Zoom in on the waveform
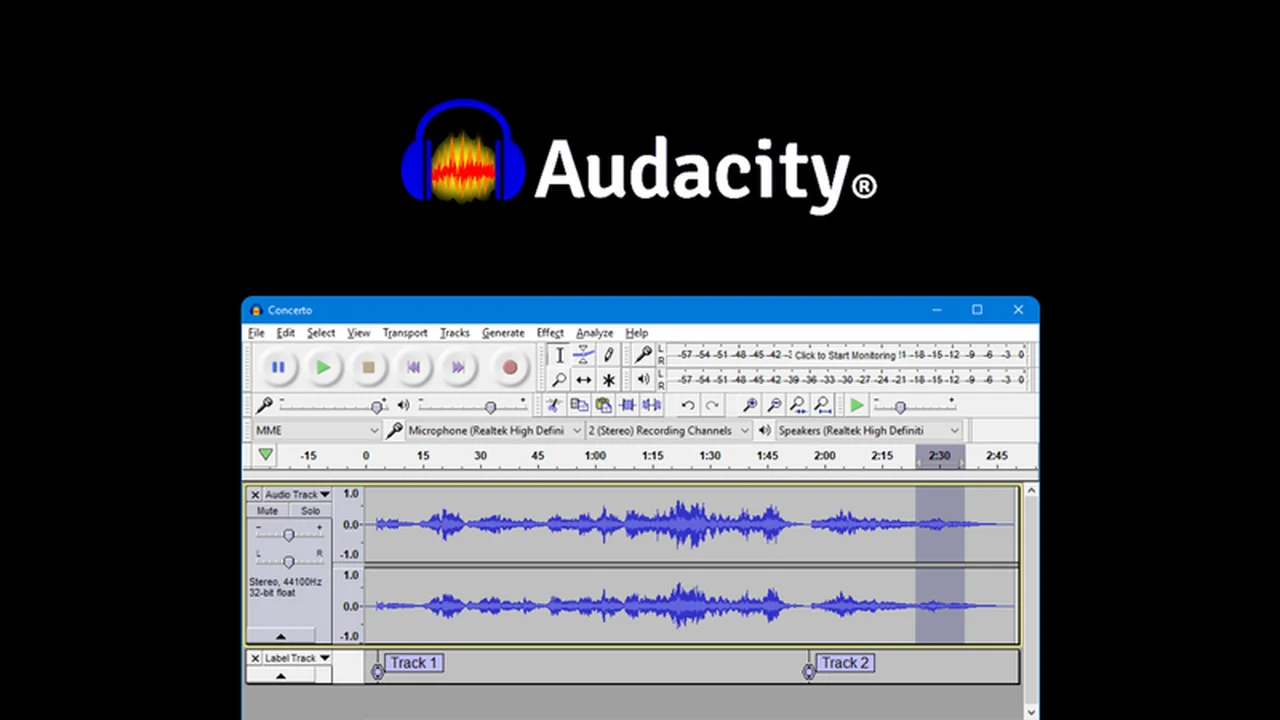The height and width of the screenshot is (720, 1280). click(749, 405)
